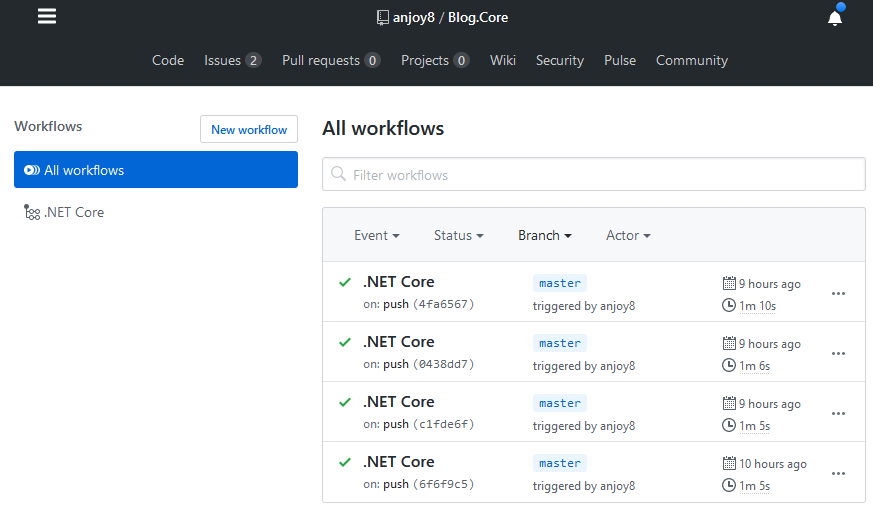Click the 1m 10s duration text
873x515 pixels.
click(757, 306)
